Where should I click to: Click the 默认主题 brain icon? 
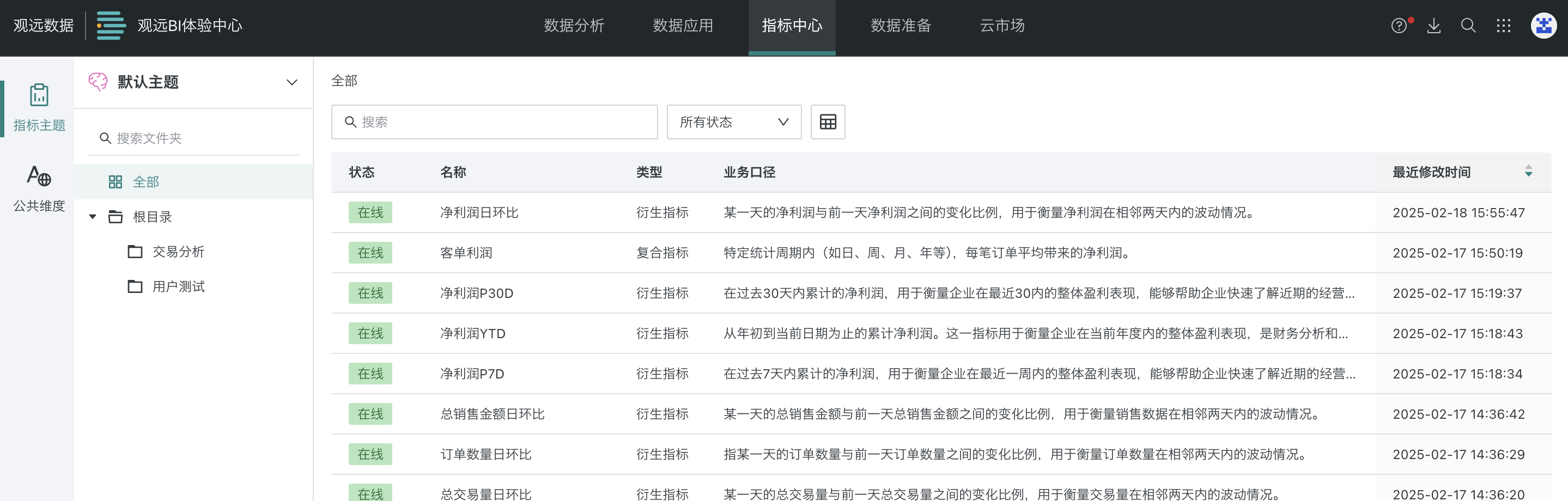(x=98, y=82)
